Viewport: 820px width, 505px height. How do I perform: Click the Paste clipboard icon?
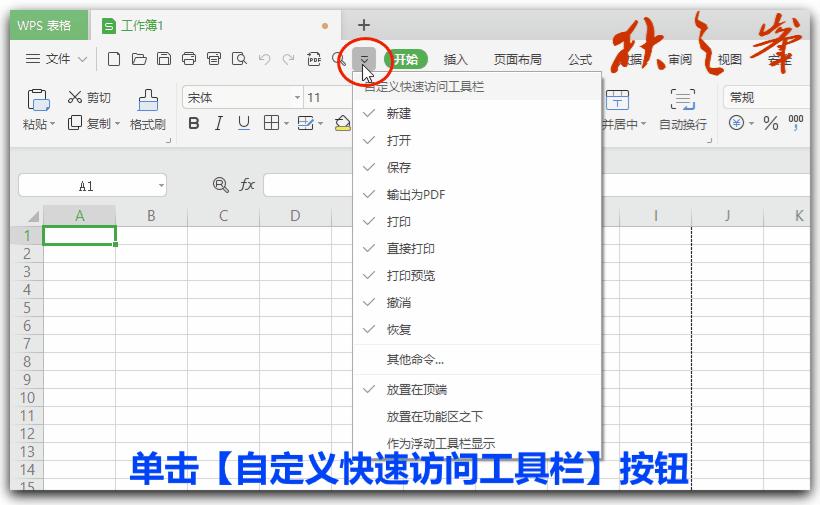tap(38, 100)
